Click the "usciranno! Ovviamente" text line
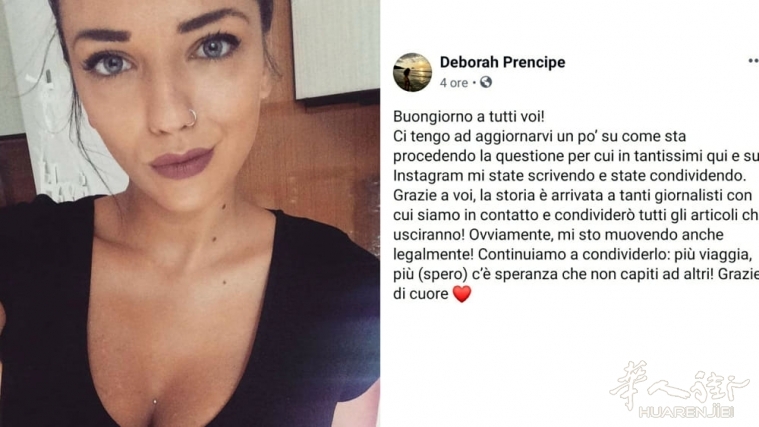The width and height of the screenshot is (759, 427). (x=558, y=235)
